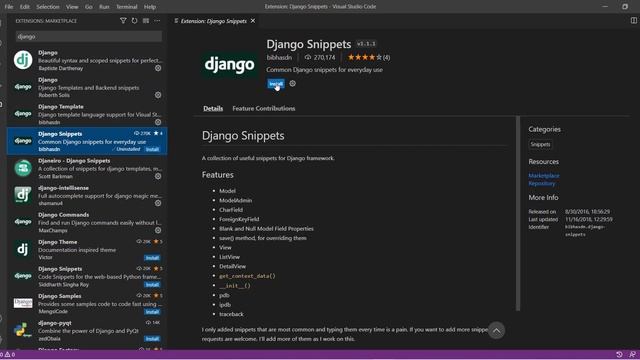
Task: Click the identifier bibhasdn.django-snippets
Action: [585, 231]
